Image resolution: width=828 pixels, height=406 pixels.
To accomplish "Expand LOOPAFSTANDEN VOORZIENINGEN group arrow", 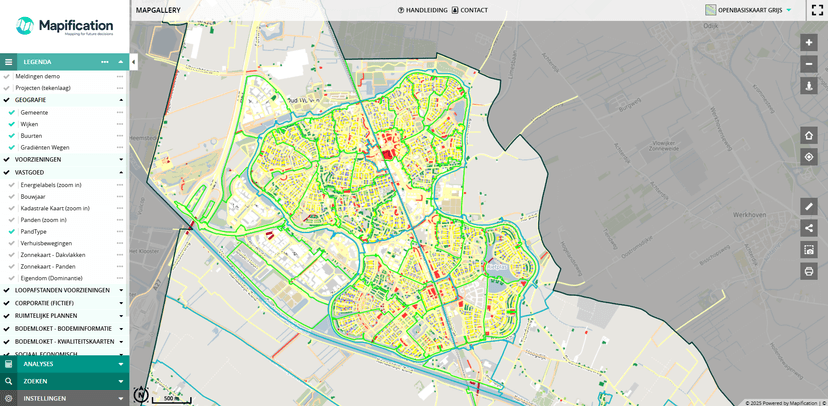I will pyautogui.click(x=121, y=290).
